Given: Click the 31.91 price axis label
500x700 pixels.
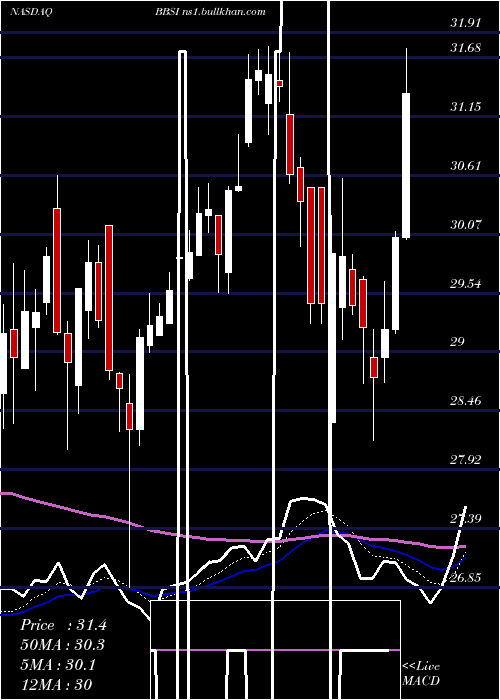Looking at the screenshot, I should tap(466, 23).
